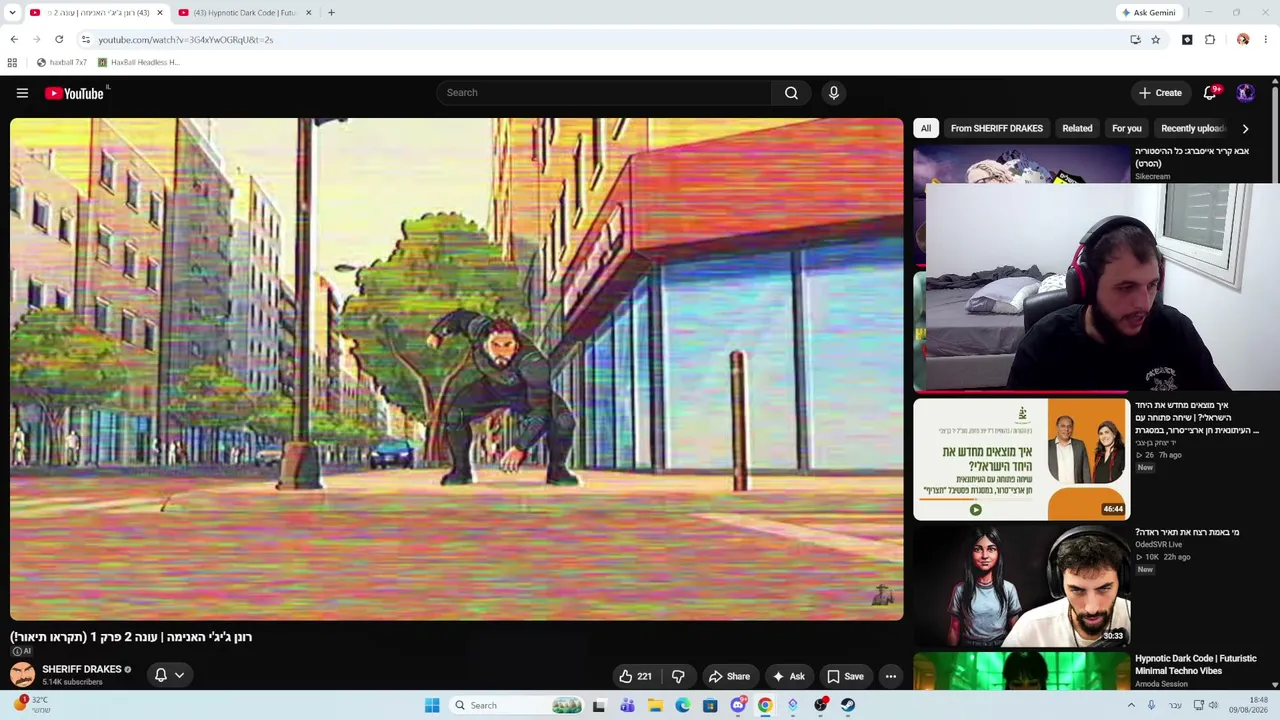Bookmark this page with the star icon
The width and height of the screenshot is (1280, 720).
(x=1155, y=40)
